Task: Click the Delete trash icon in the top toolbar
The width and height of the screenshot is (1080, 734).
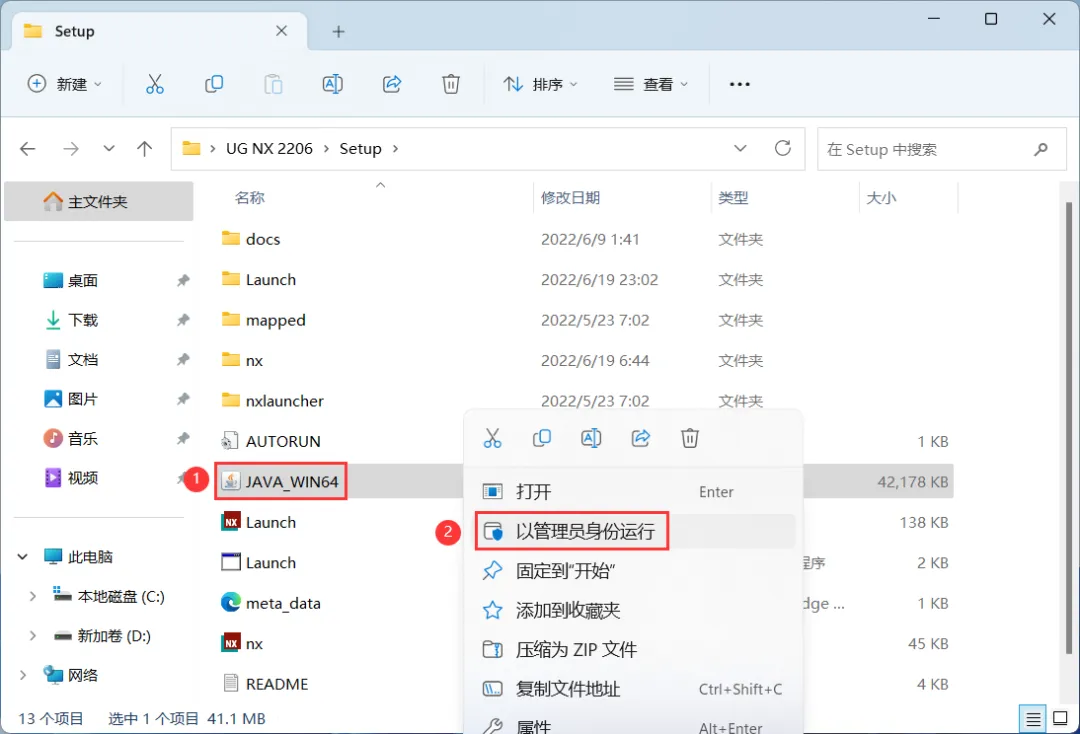Action: 450,84
